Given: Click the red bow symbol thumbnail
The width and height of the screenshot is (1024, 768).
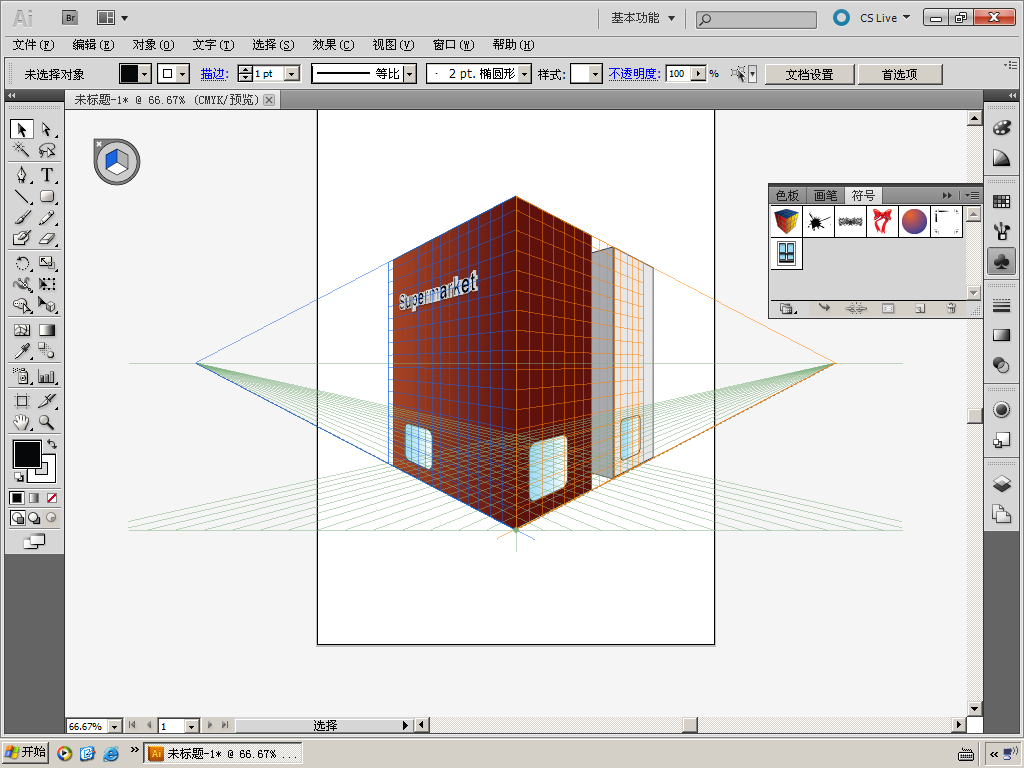Looking at the screenshot, I should (882, 221).
